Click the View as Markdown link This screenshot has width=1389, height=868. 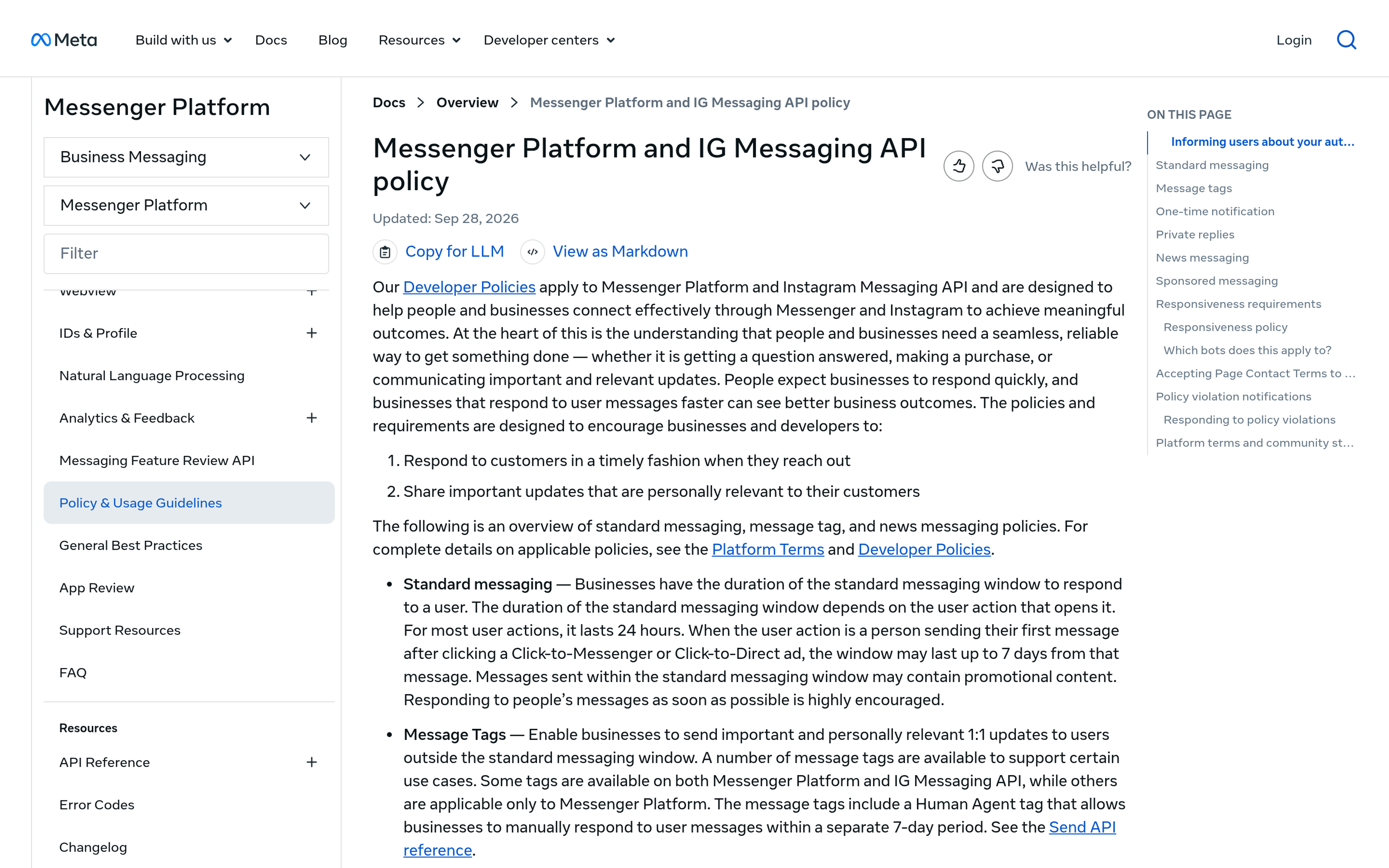[620, 251]
